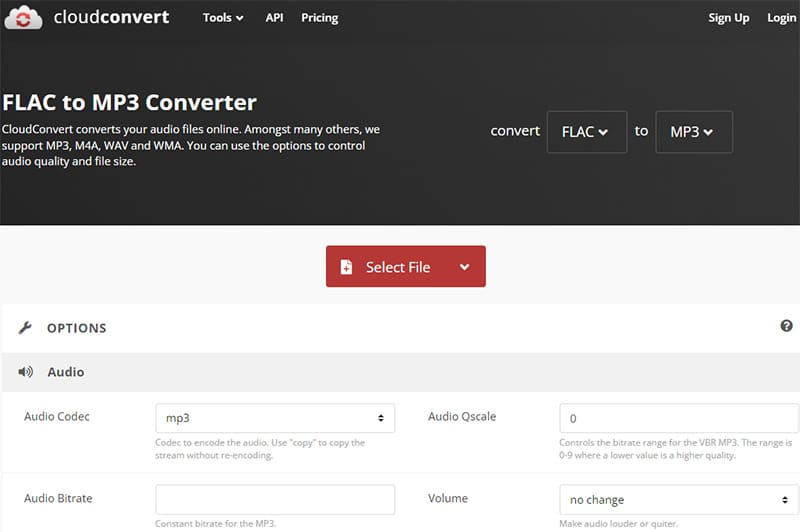The width and height of the screenshot is (800, 532).
Task: Click the Audio Bitrate label
Action: (x=58, y=498)
